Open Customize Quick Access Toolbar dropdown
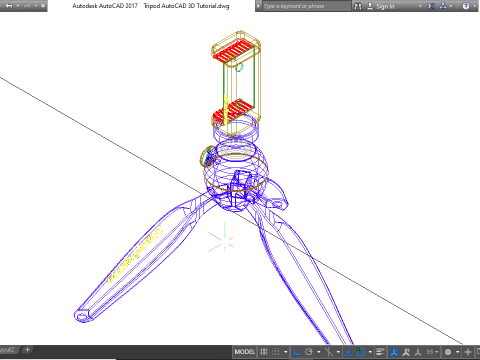Viewport: 480px width, 360px height. pos(43,6)
